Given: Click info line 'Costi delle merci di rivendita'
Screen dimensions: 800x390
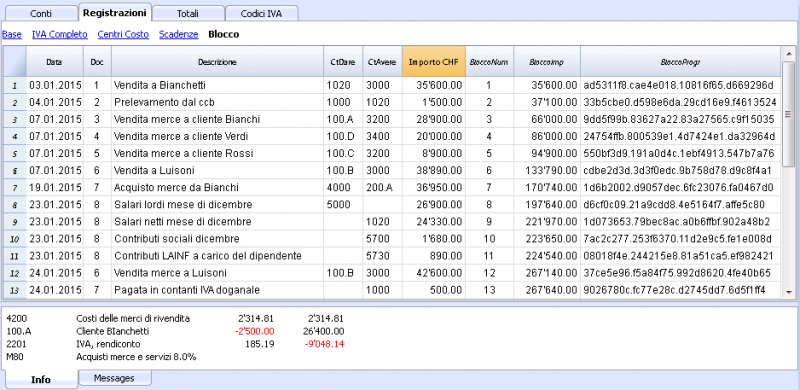Looking at the screenshot, I should [133, 319].
